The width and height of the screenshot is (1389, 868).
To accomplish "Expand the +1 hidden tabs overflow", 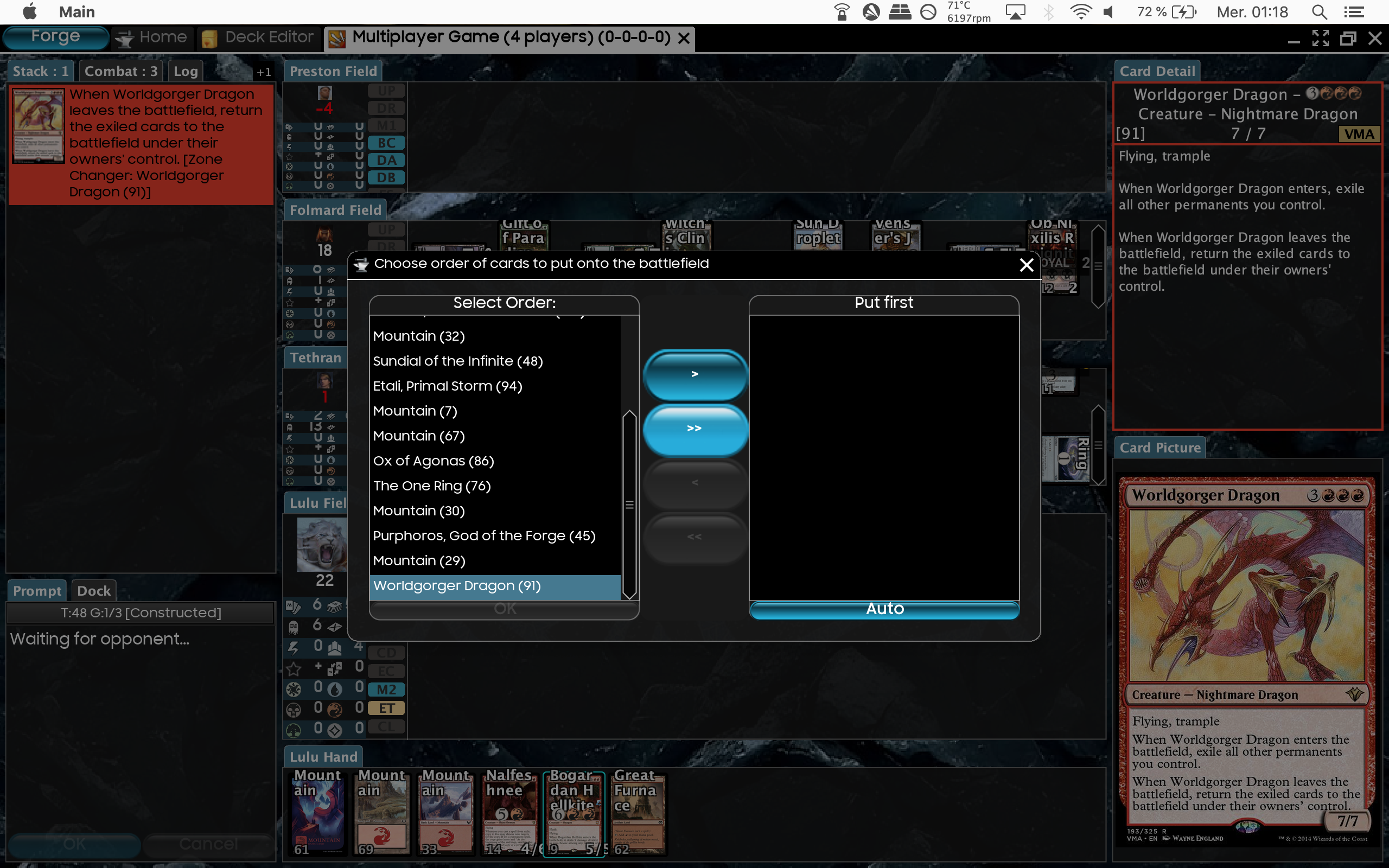I will pos(264,72).
